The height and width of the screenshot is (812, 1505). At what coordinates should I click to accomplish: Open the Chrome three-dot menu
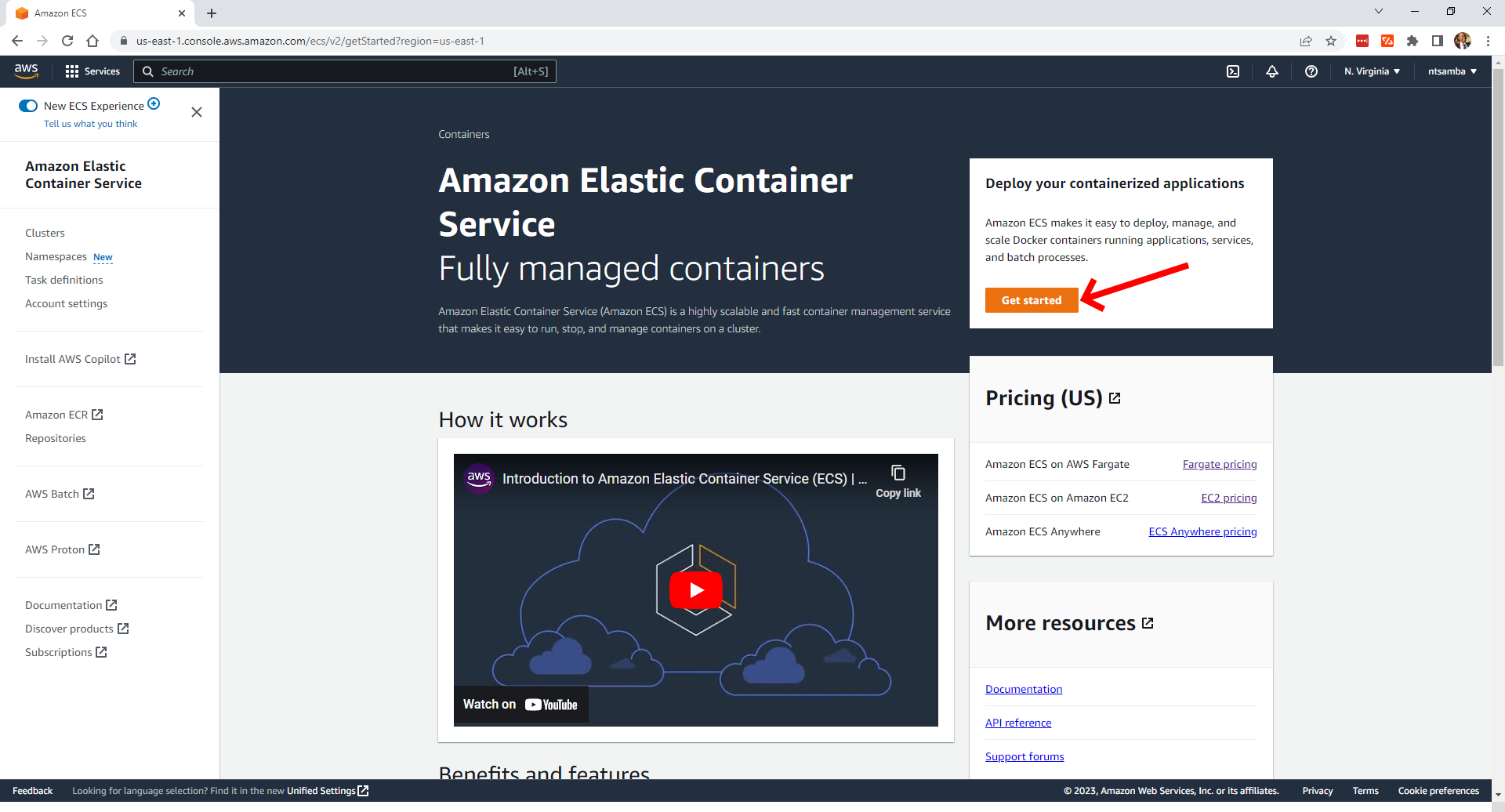[x=1488, y=41]
